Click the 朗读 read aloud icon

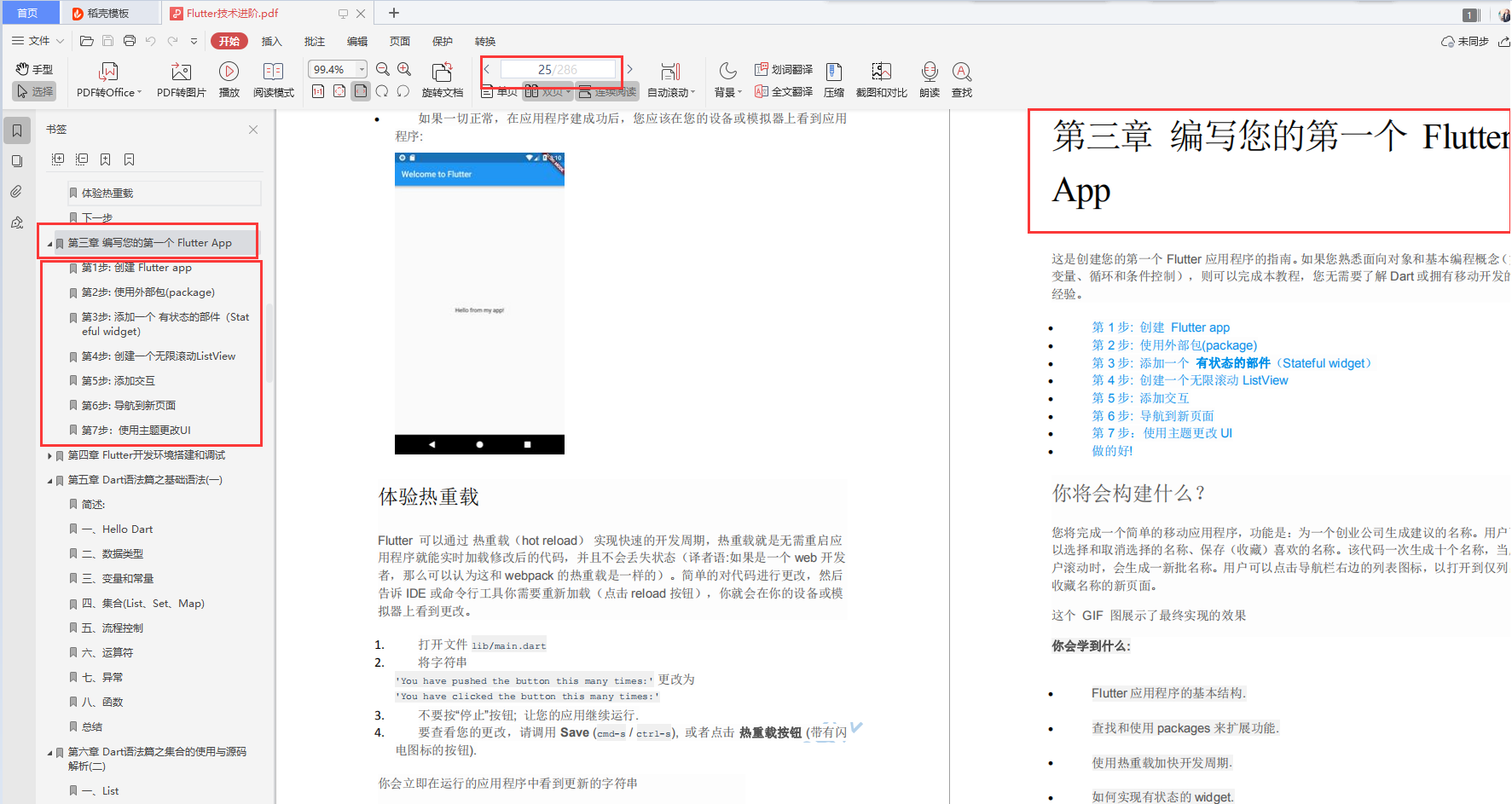coord(930,72)
